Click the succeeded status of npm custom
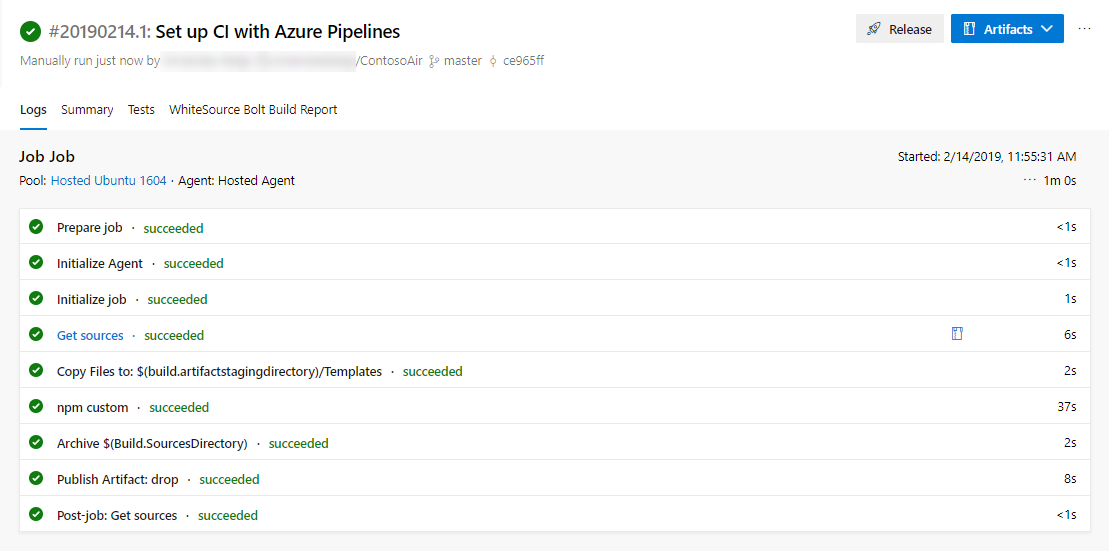Image resolution: width=1109 pixels, height=551 pixels. coord(179,407)
